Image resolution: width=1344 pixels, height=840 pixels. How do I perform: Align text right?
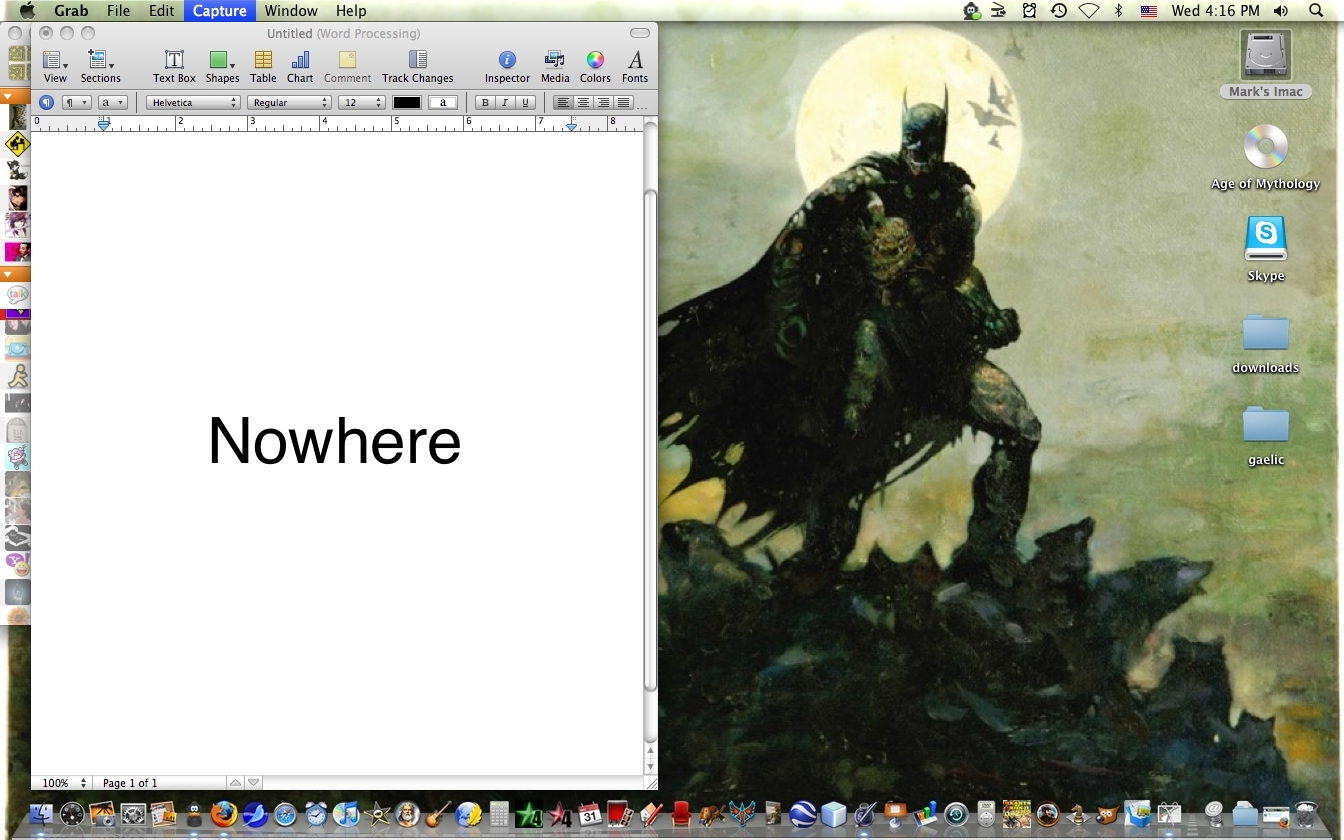[603, 102]
